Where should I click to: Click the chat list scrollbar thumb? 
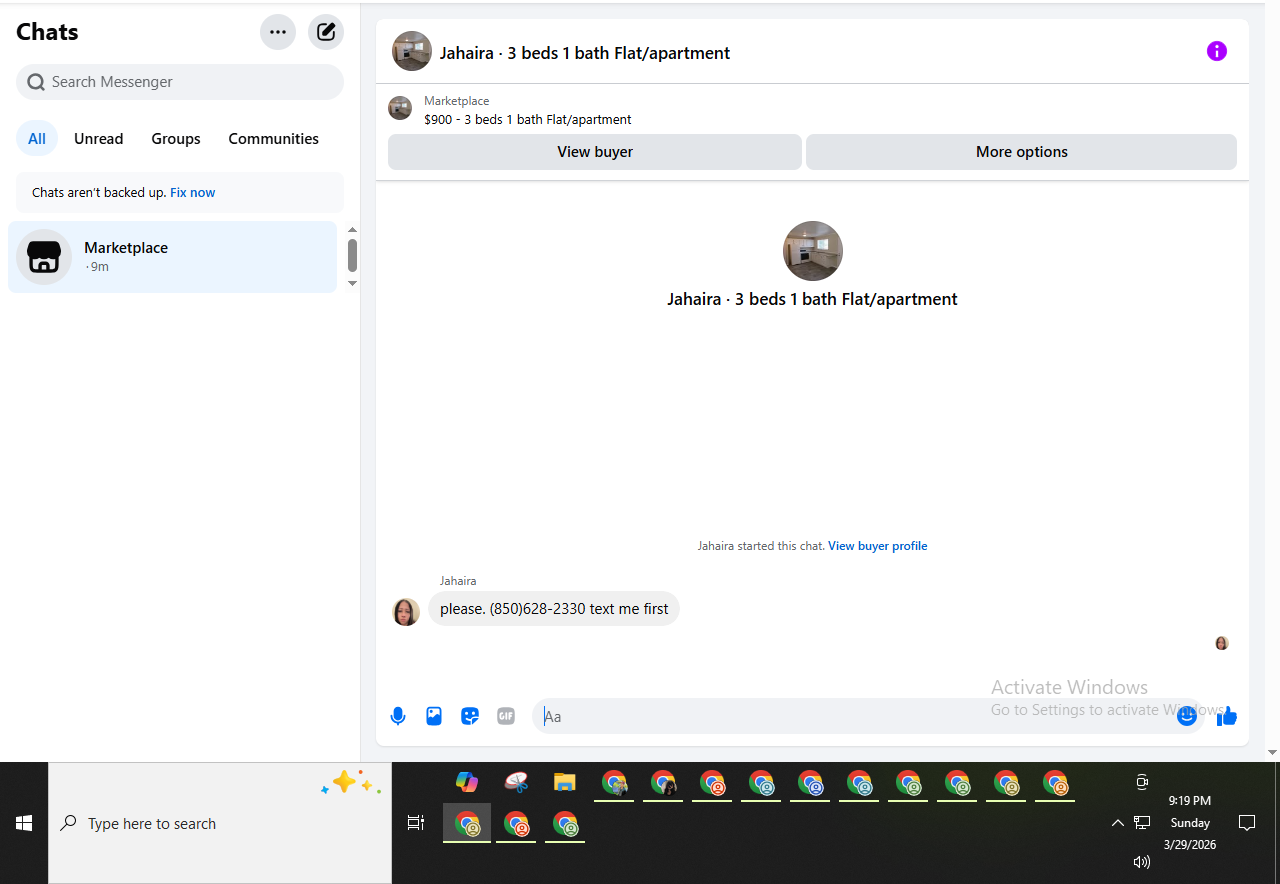352,255
